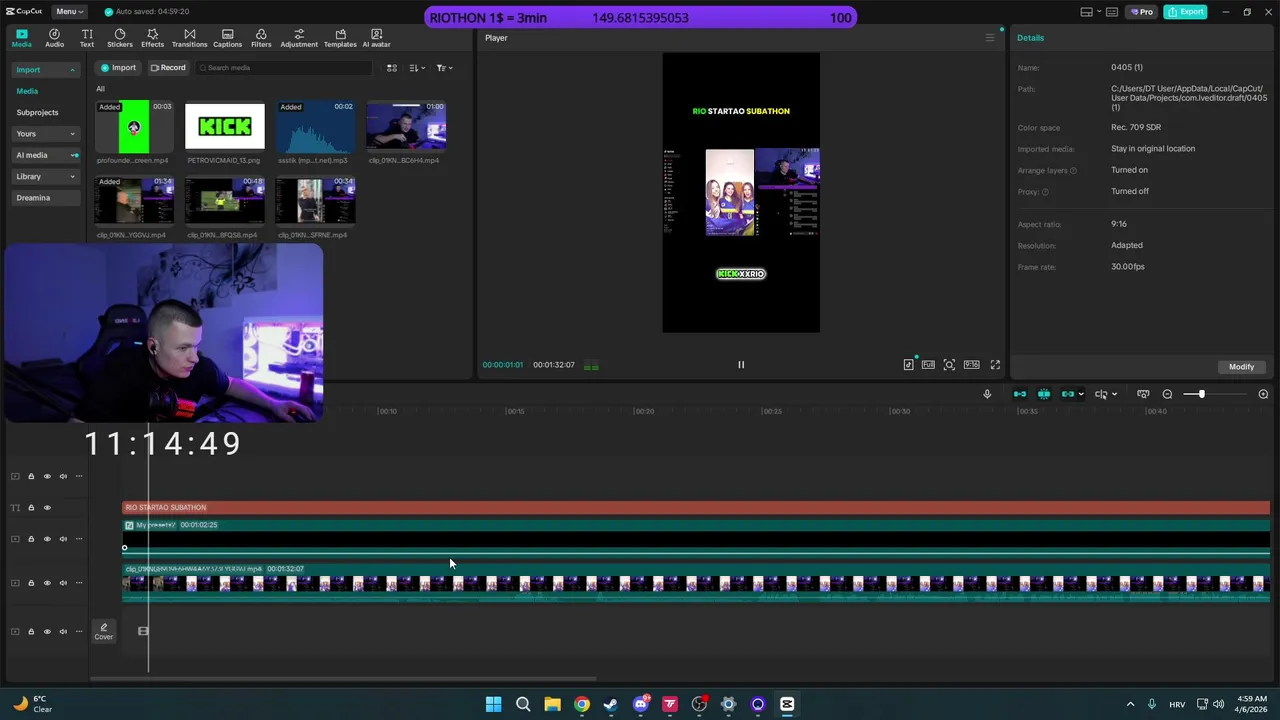The image size is (1280, 720).
Task: Open the Templates panel icon
Action: pyautogui.click(x=340, y=38)
